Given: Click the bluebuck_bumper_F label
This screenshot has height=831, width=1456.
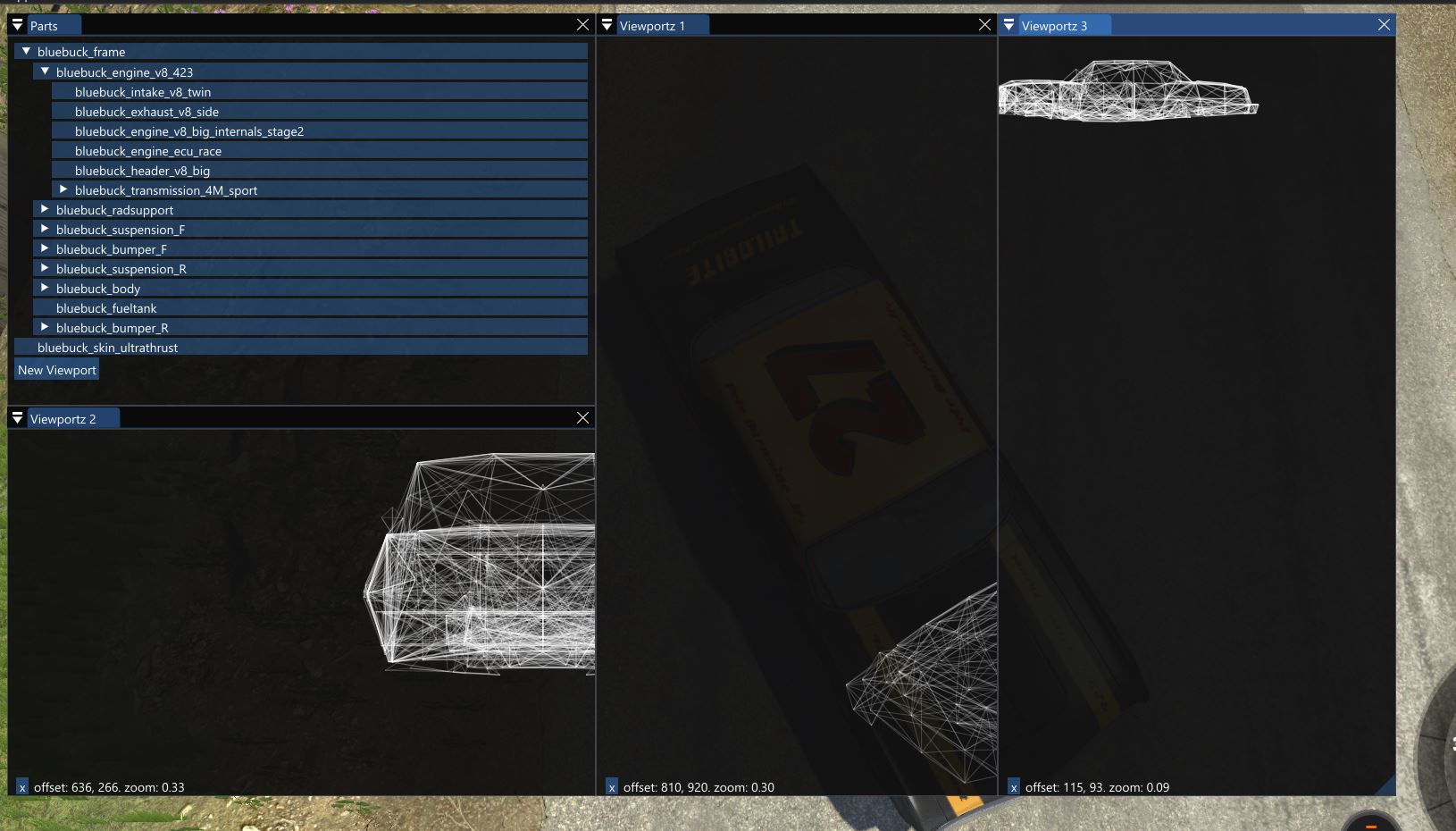Looking at the screenshot, I should [112, 249].
